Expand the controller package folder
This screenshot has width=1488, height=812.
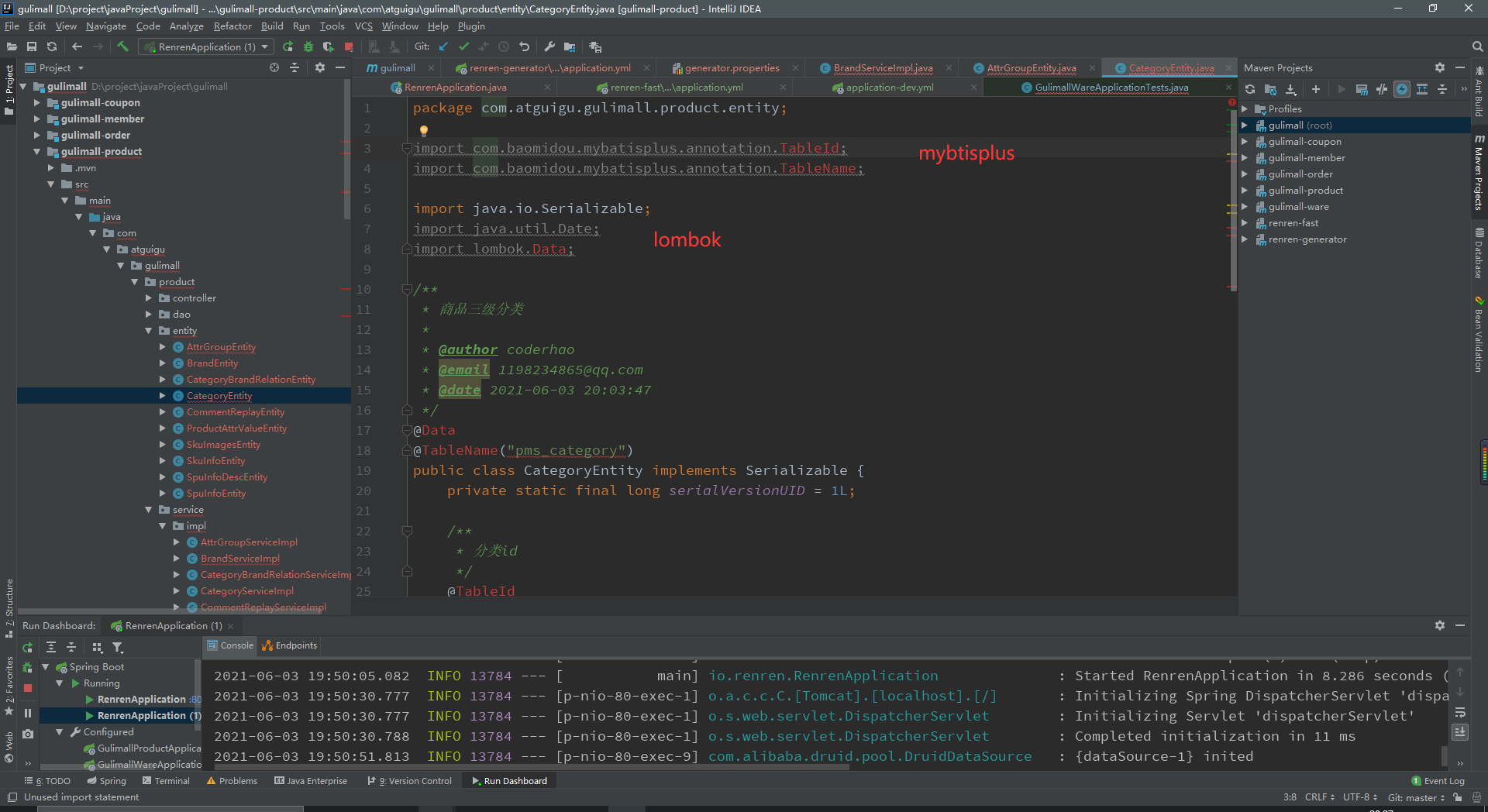click(x=149, y=298)
